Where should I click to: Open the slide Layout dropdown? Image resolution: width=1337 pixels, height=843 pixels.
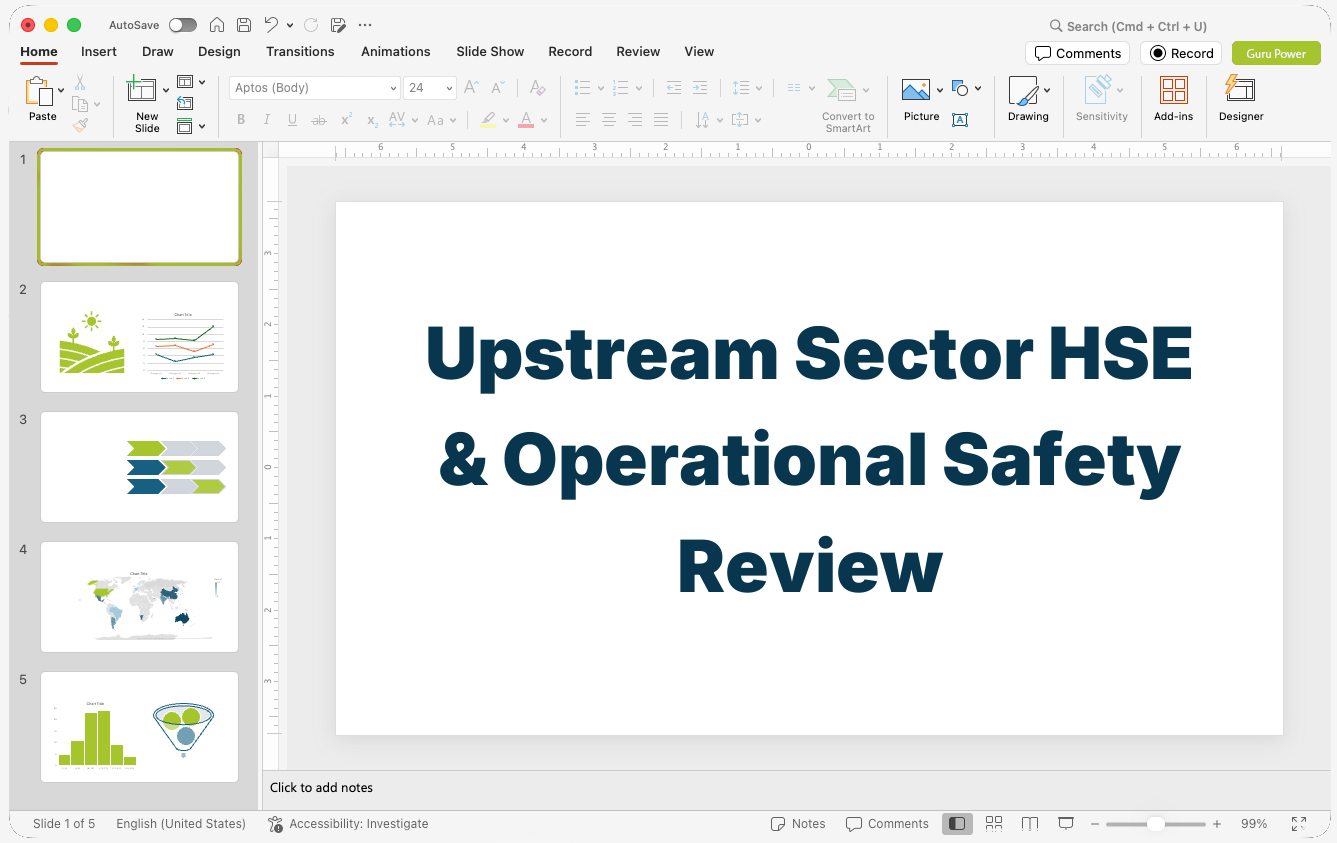pos(191,82)
